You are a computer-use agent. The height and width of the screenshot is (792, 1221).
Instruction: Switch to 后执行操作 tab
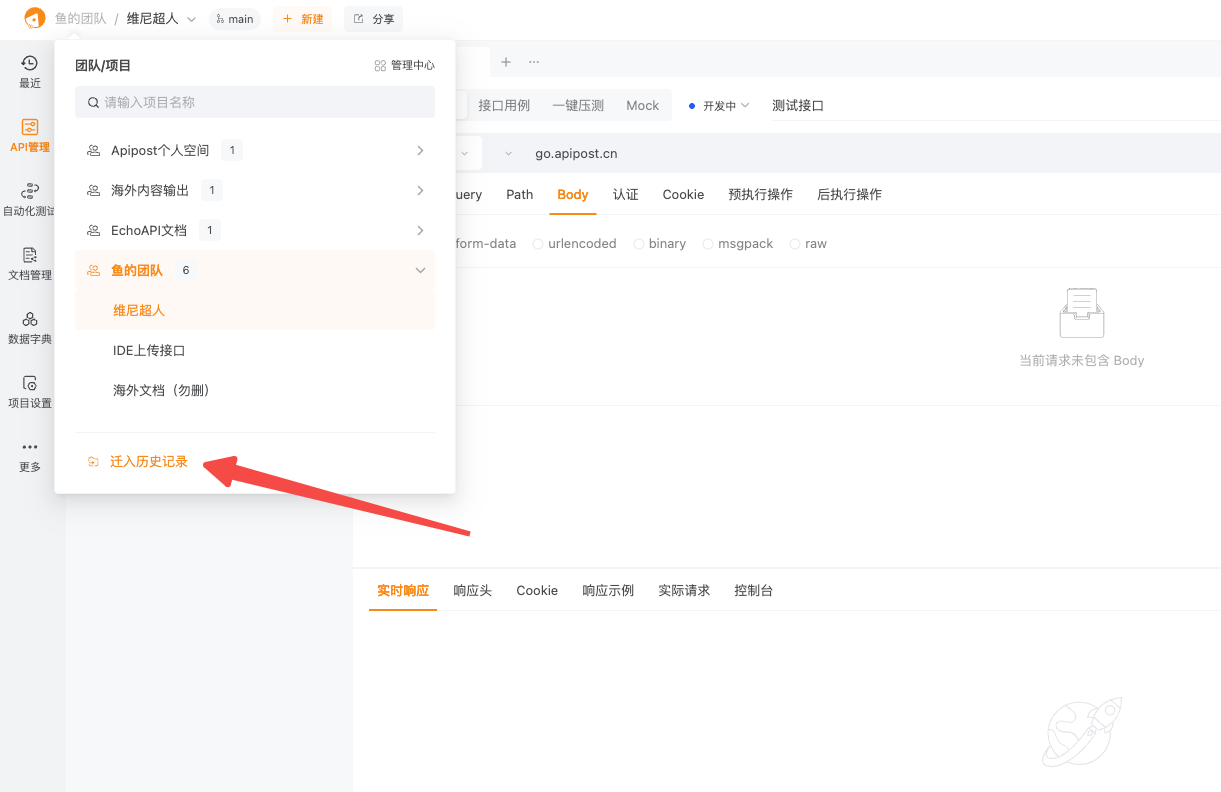849,195
